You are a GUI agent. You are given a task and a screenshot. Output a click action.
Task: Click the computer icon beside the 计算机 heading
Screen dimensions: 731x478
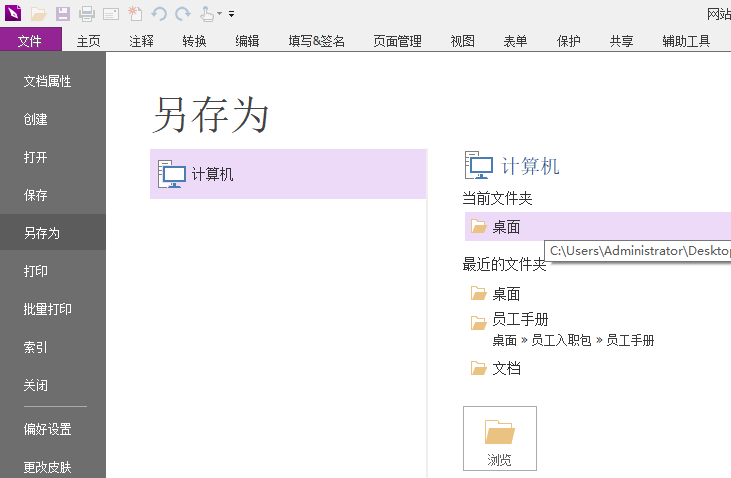click(479, 165)
